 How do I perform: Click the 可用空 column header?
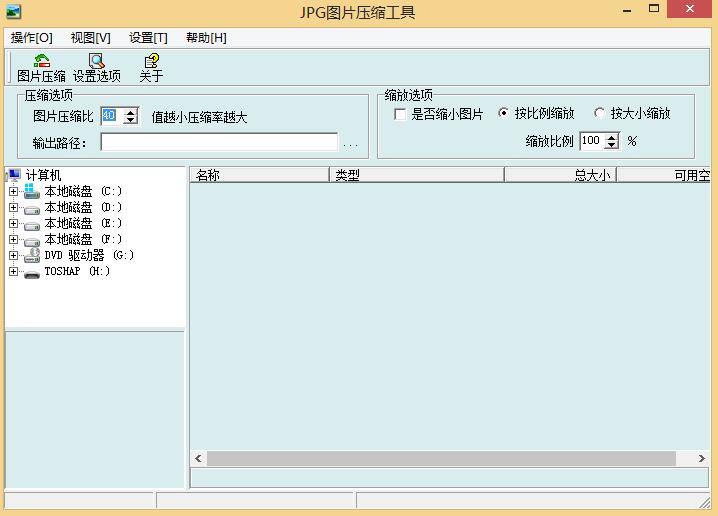coord(664,175)
